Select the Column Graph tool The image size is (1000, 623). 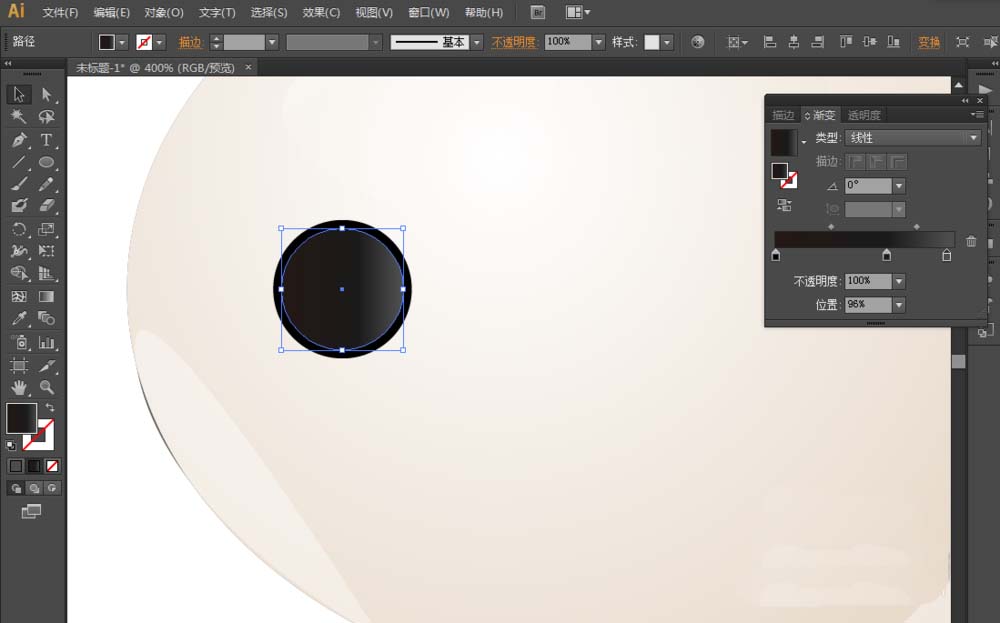[x=47, y=342]
